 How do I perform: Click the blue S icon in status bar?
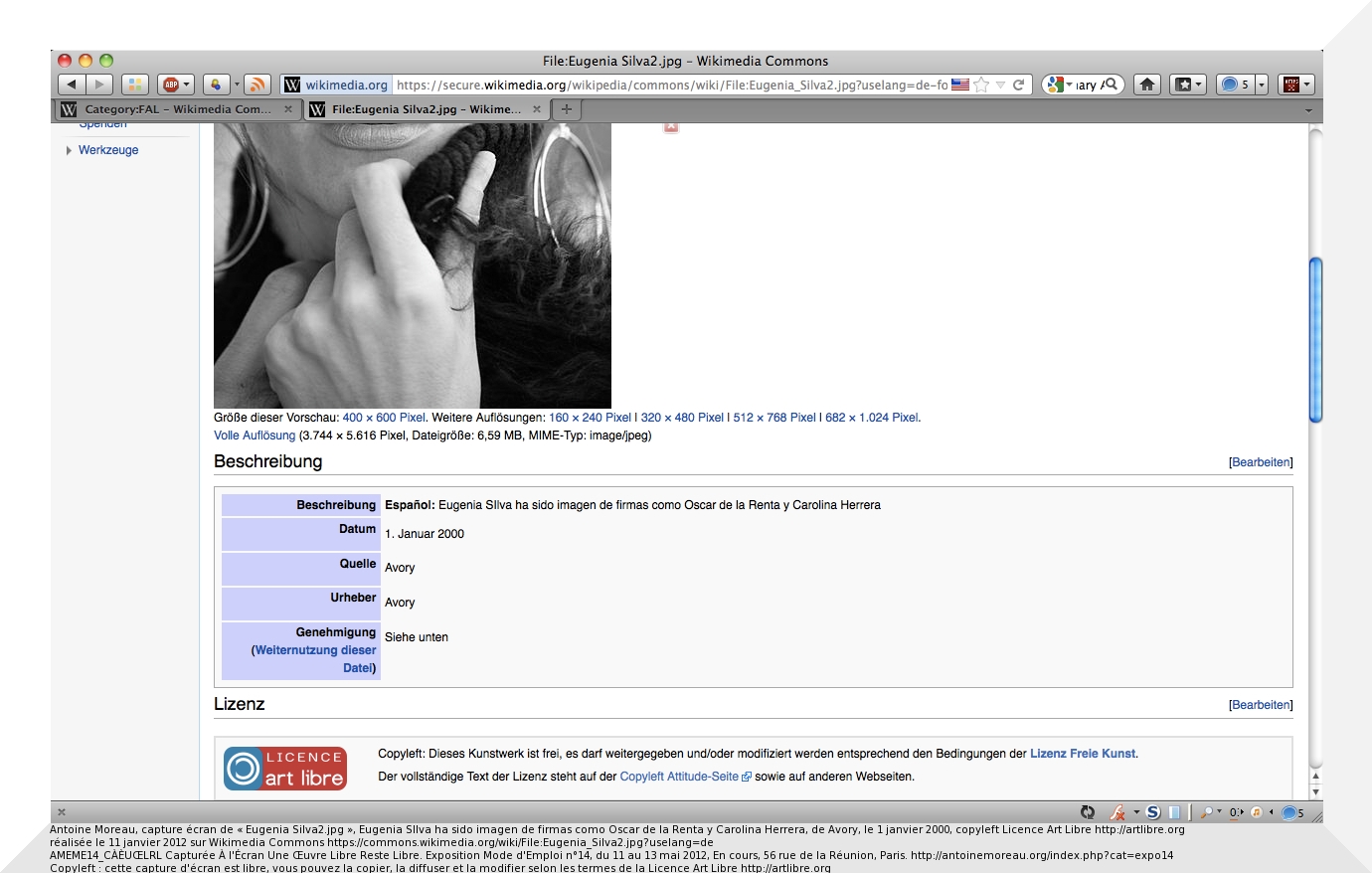click(1153, 812)
